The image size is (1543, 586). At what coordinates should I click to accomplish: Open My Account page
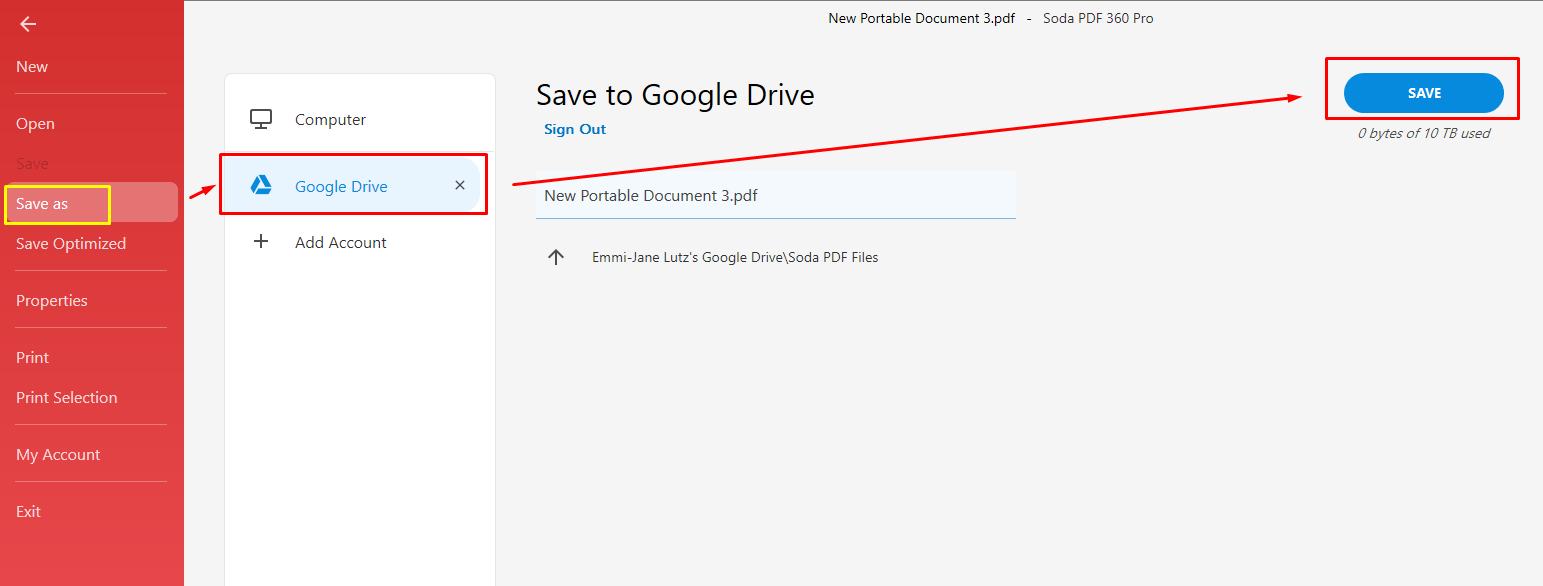[58, 454]
